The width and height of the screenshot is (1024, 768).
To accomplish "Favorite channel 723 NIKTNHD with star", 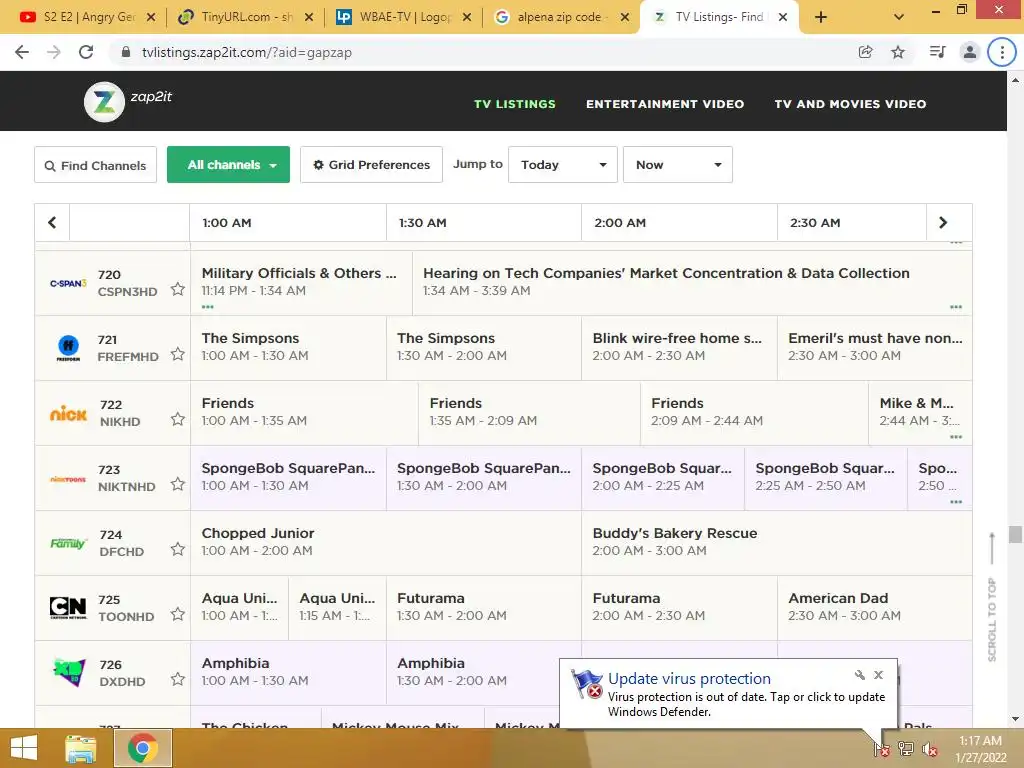I will [x=178, y=484].
